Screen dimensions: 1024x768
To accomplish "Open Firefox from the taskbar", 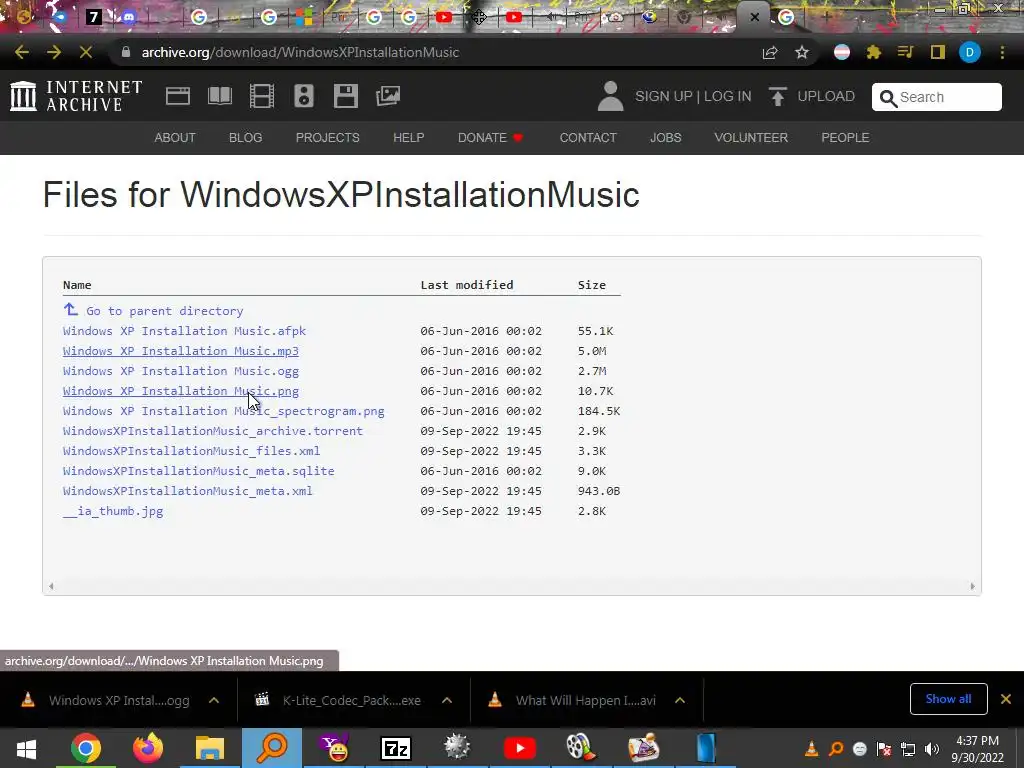I will 148,748.
